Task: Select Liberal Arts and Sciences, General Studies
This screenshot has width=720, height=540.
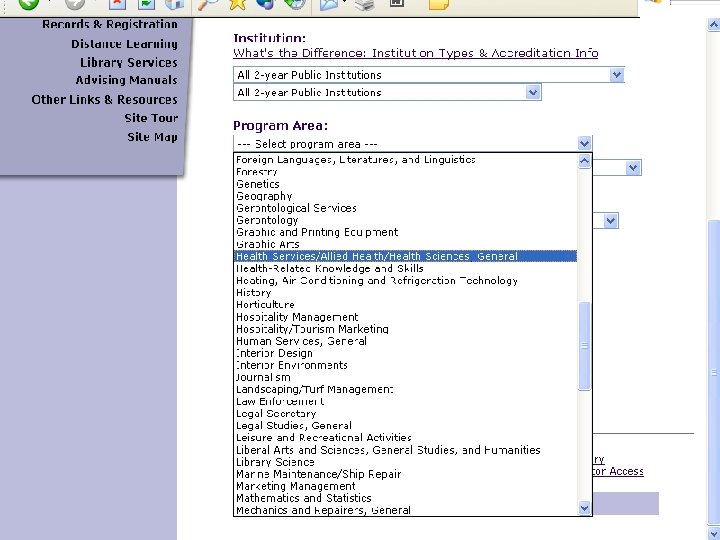Action: coord(405,450)
